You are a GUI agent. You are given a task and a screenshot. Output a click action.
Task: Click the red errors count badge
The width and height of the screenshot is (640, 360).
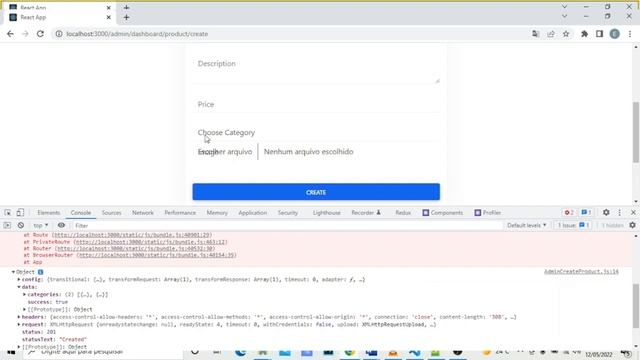(569, 213)
